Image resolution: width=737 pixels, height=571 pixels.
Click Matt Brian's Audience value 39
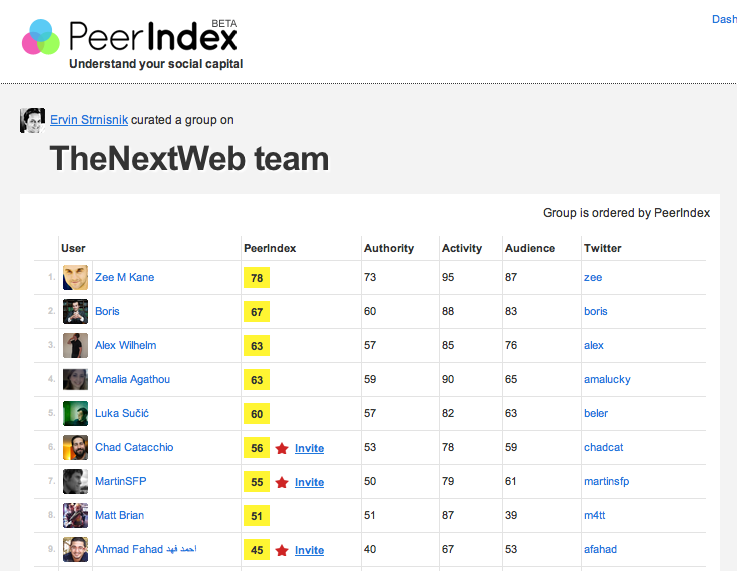[x=511, y=515]
